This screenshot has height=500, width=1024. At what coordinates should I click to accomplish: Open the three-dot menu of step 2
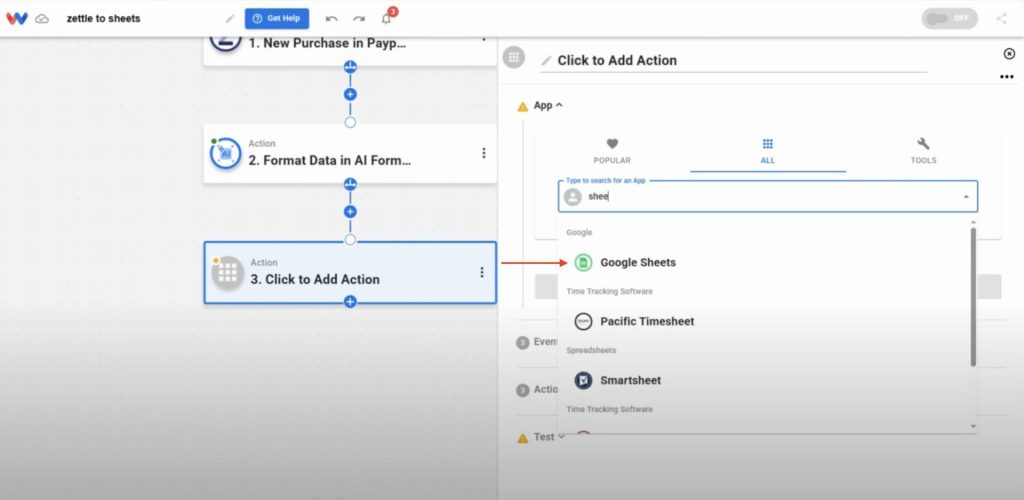(x=483, y=153)
